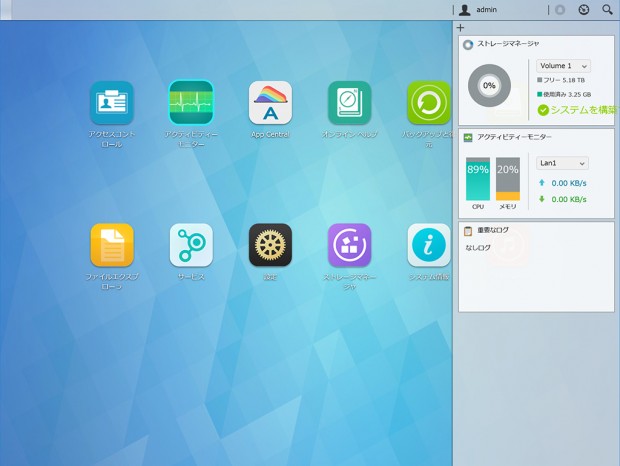
Task: Click the admin user icon
Action: pyautogui.click(x=465, y=10)
